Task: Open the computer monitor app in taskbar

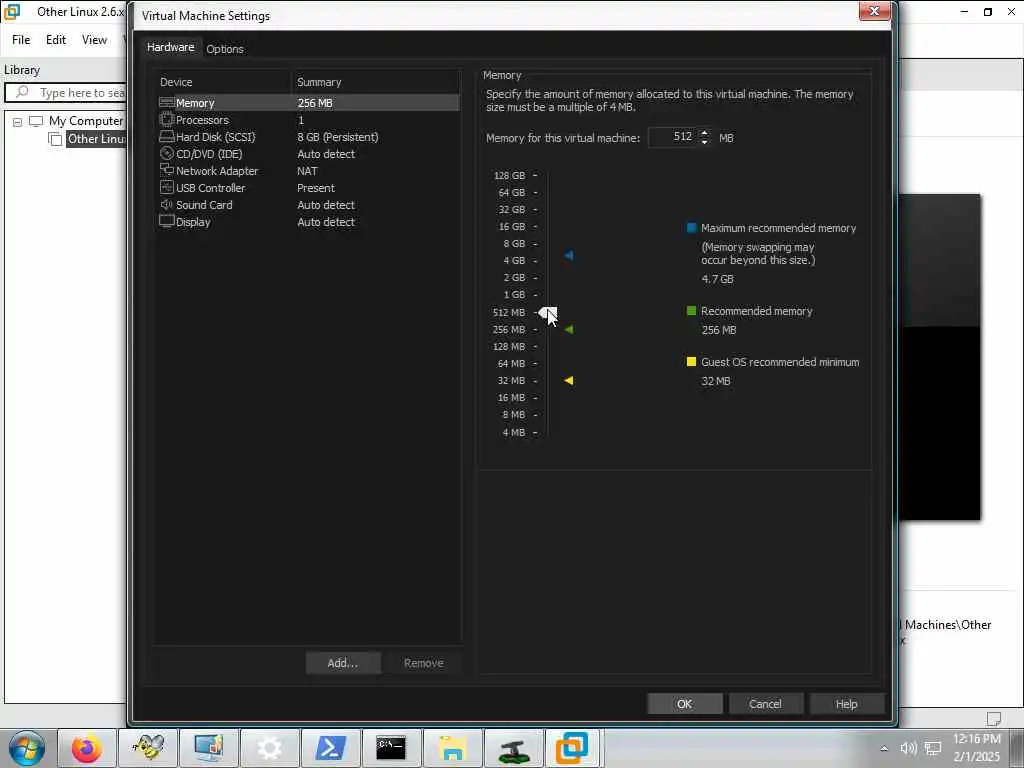Action: pyautogui.click(x=209, y=748)
